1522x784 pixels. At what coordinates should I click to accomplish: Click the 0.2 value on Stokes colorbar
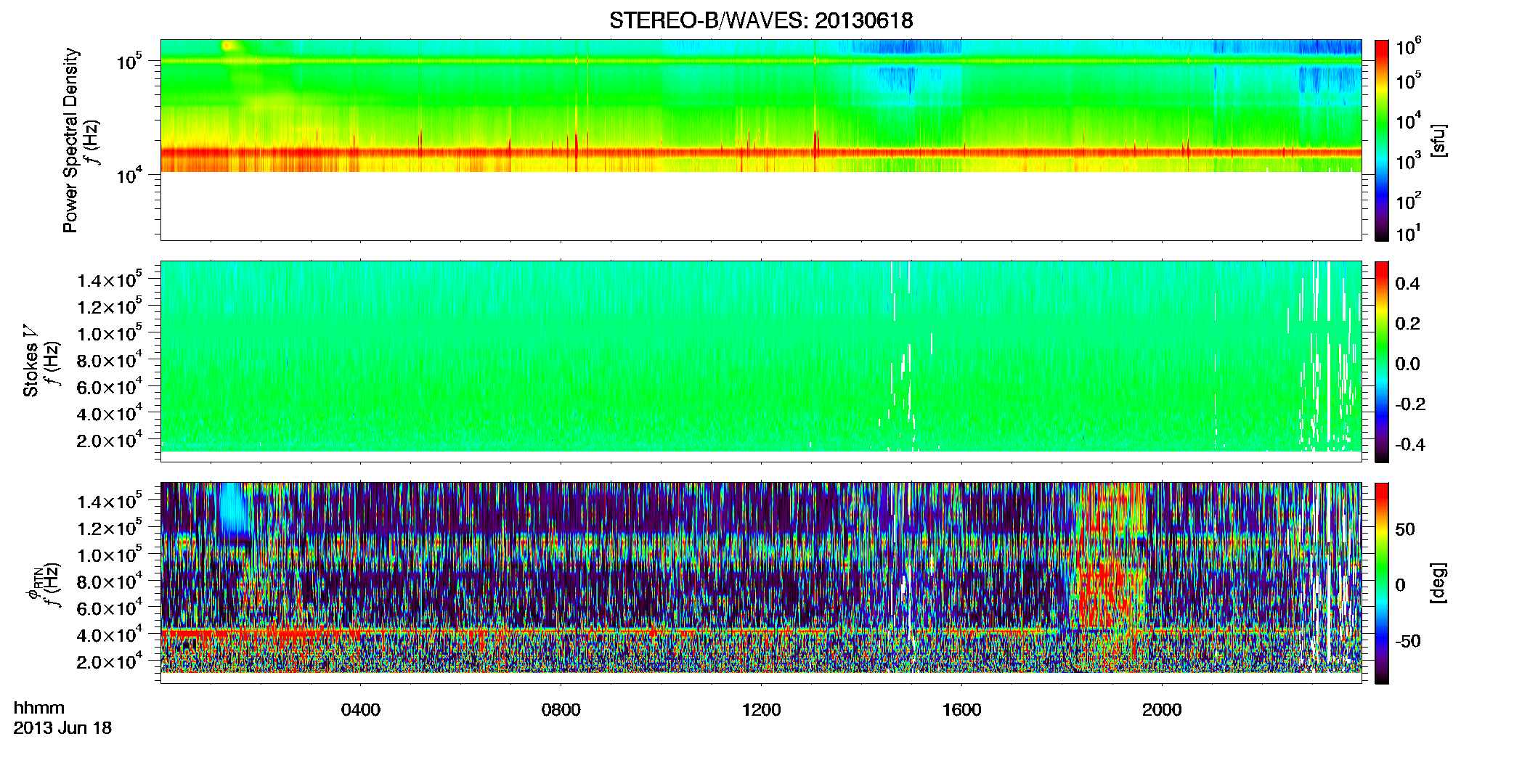pyautogui.click(x=1407, y=324)
